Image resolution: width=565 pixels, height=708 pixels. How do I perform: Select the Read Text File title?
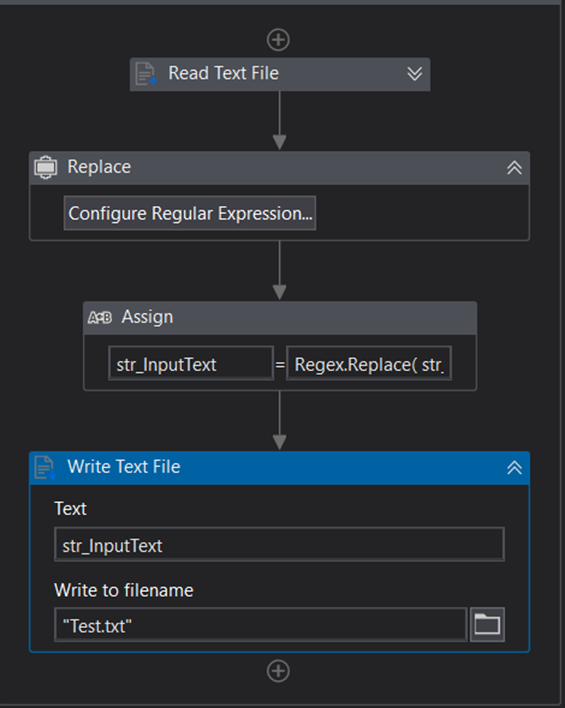tap(224, 73)
